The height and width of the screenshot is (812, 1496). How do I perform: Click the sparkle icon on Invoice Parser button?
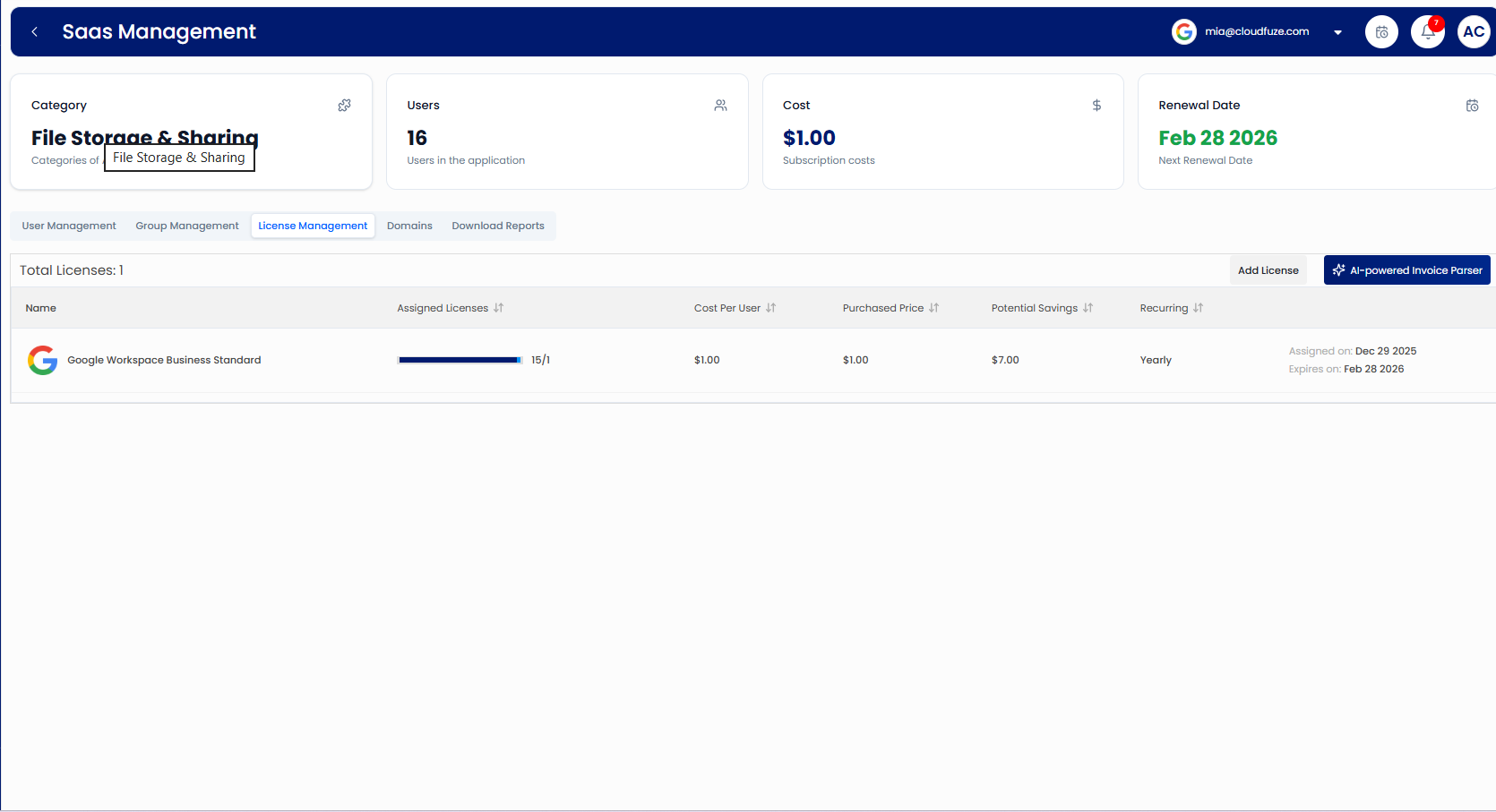(x=1339, y=269)
